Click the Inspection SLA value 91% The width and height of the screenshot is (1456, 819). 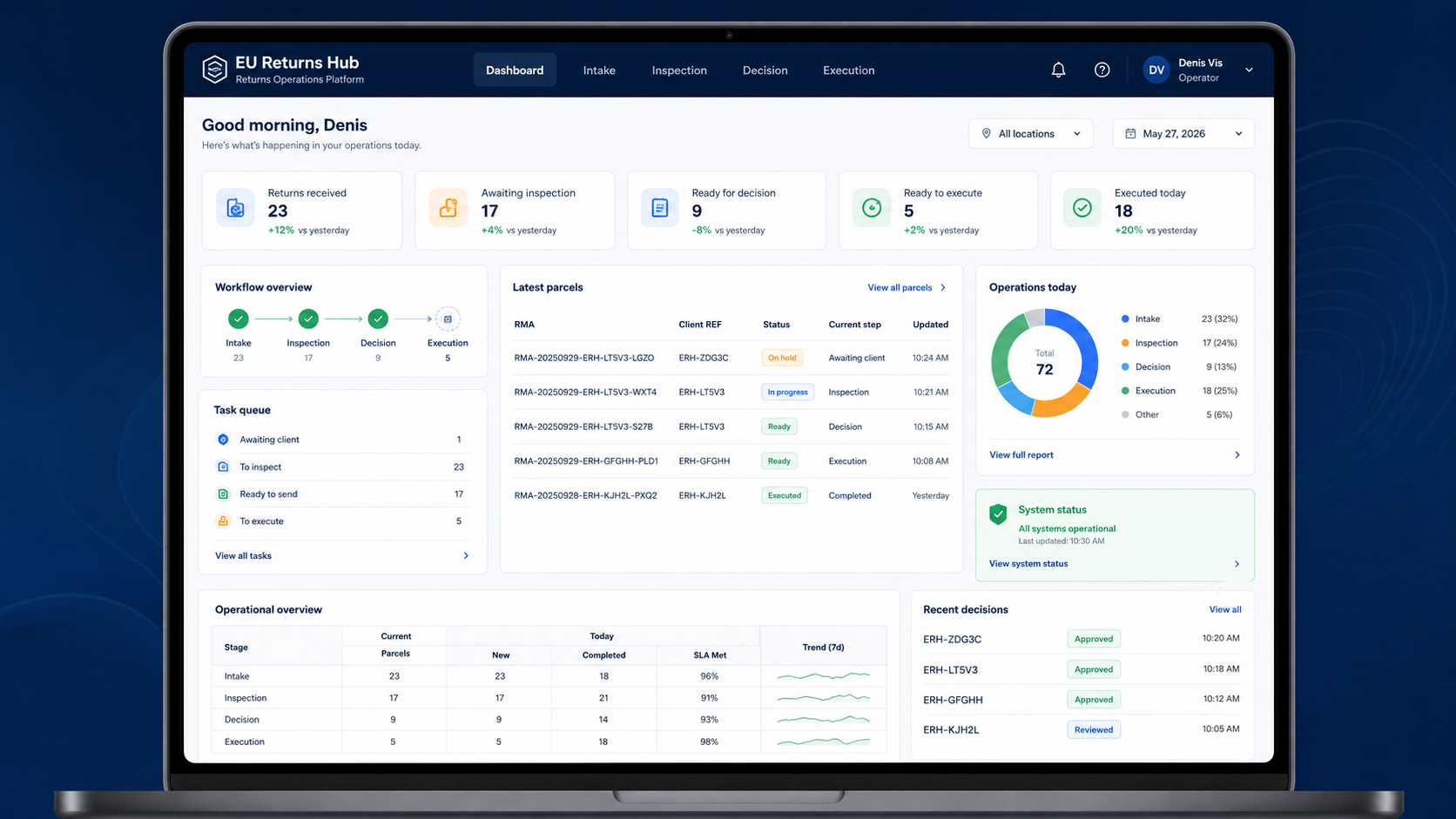(709, 697)
